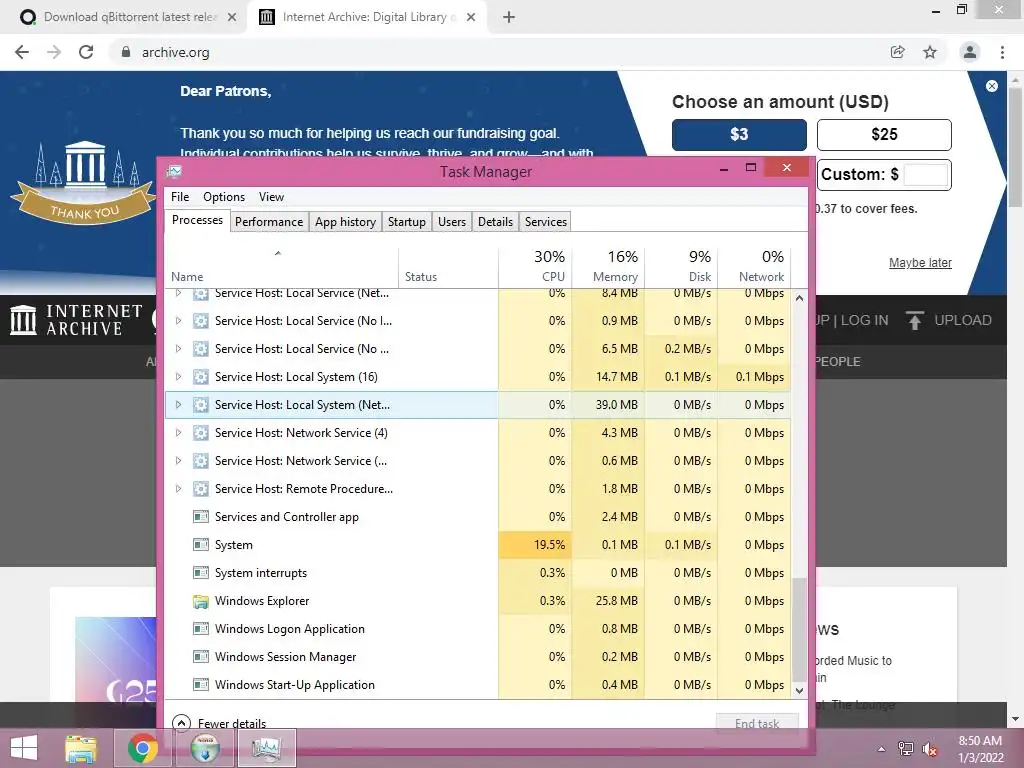This screenshot has width=1024, height=768.
Task: Select the $3 donation amount
Action: pyautogui.click(x=739, y=135)
